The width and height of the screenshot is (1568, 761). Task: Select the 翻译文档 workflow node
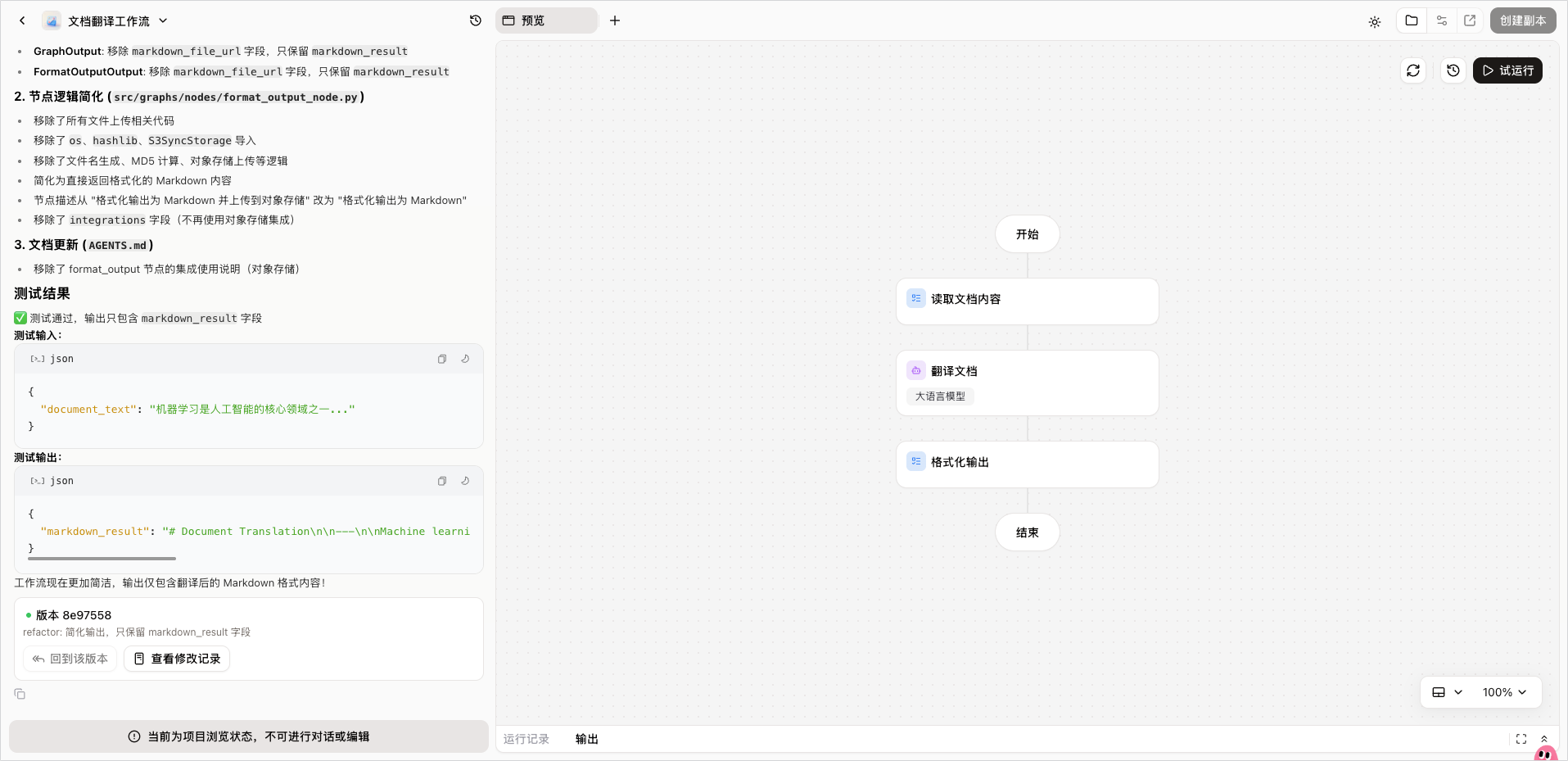[1028, 383]
